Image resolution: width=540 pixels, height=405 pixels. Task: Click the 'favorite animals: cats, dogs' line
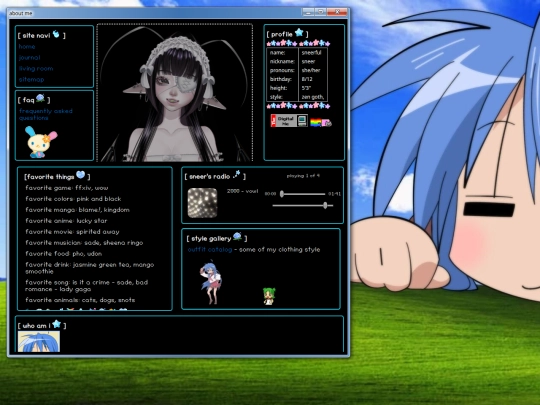pos(80,300)
